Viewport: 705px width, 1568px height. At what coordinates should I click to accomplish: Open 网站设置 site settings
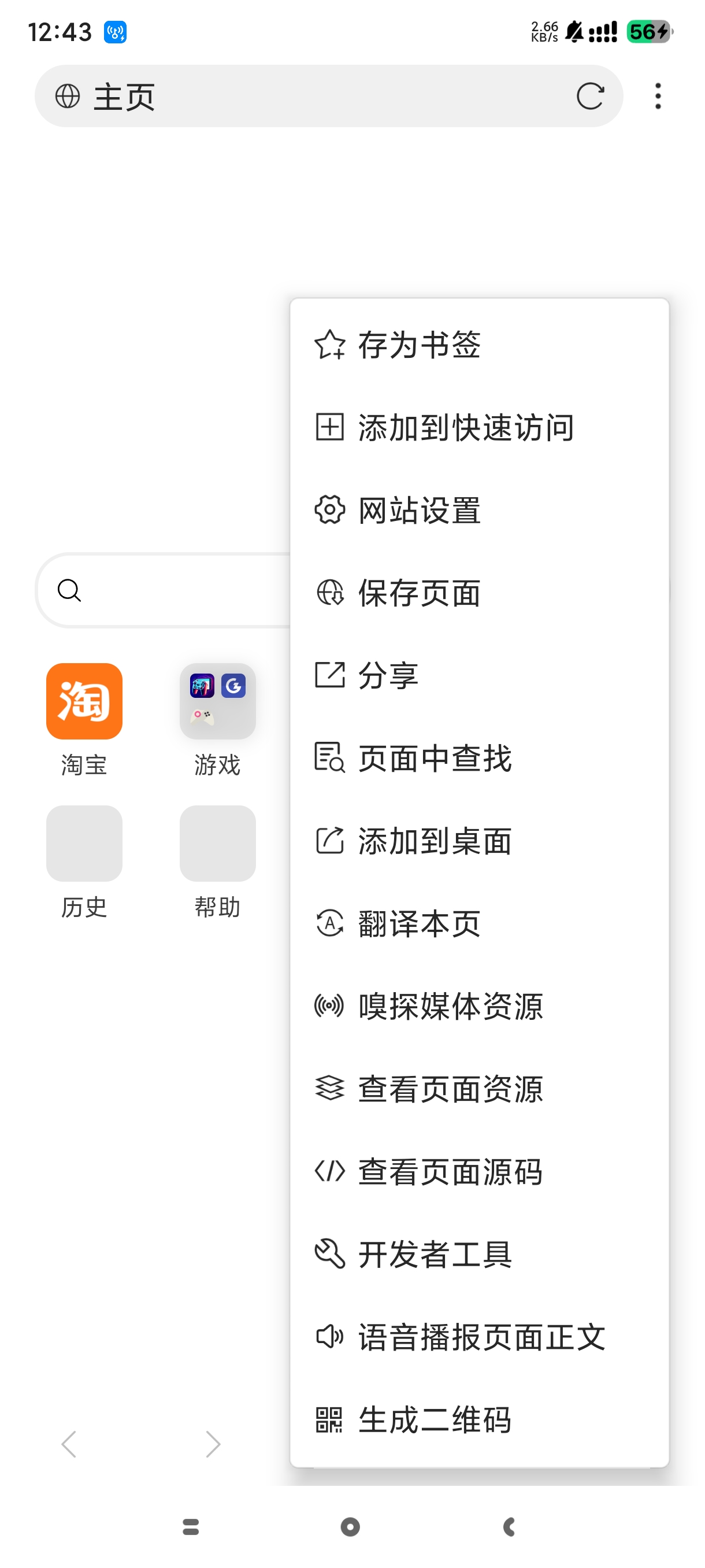click(418, 510)
